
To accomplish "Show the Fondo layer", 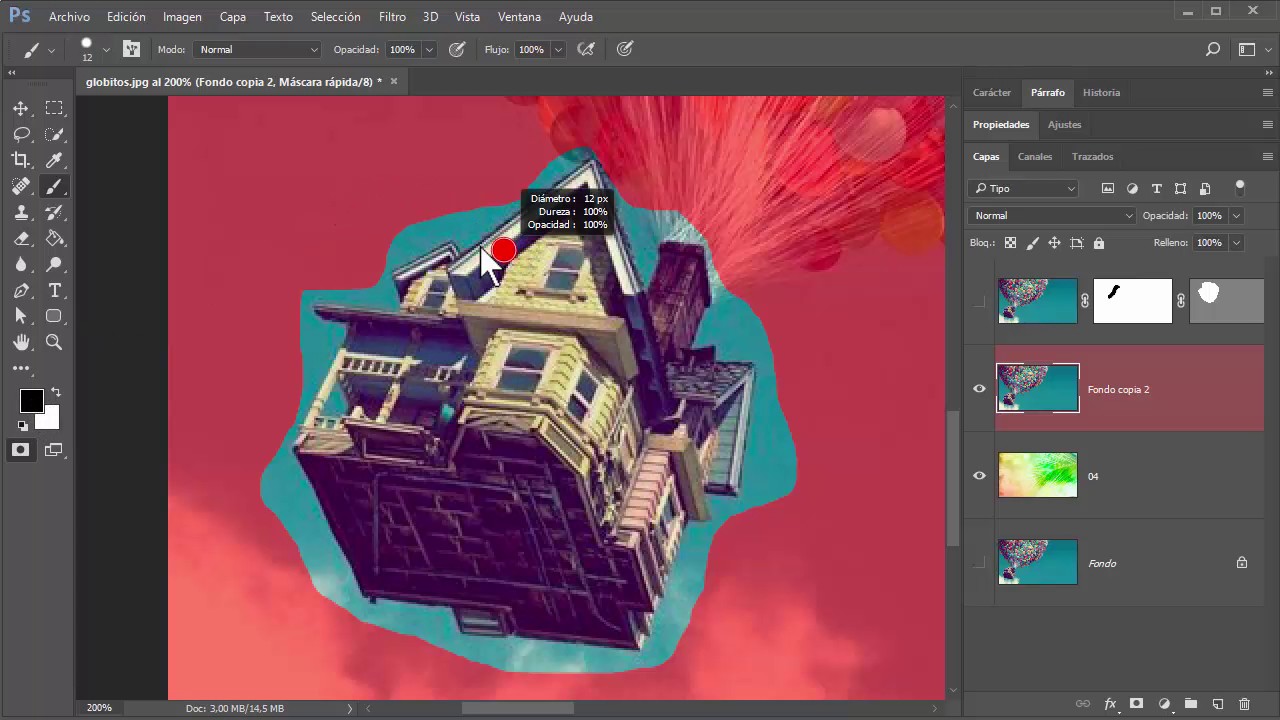I will (x=979, y=563).
